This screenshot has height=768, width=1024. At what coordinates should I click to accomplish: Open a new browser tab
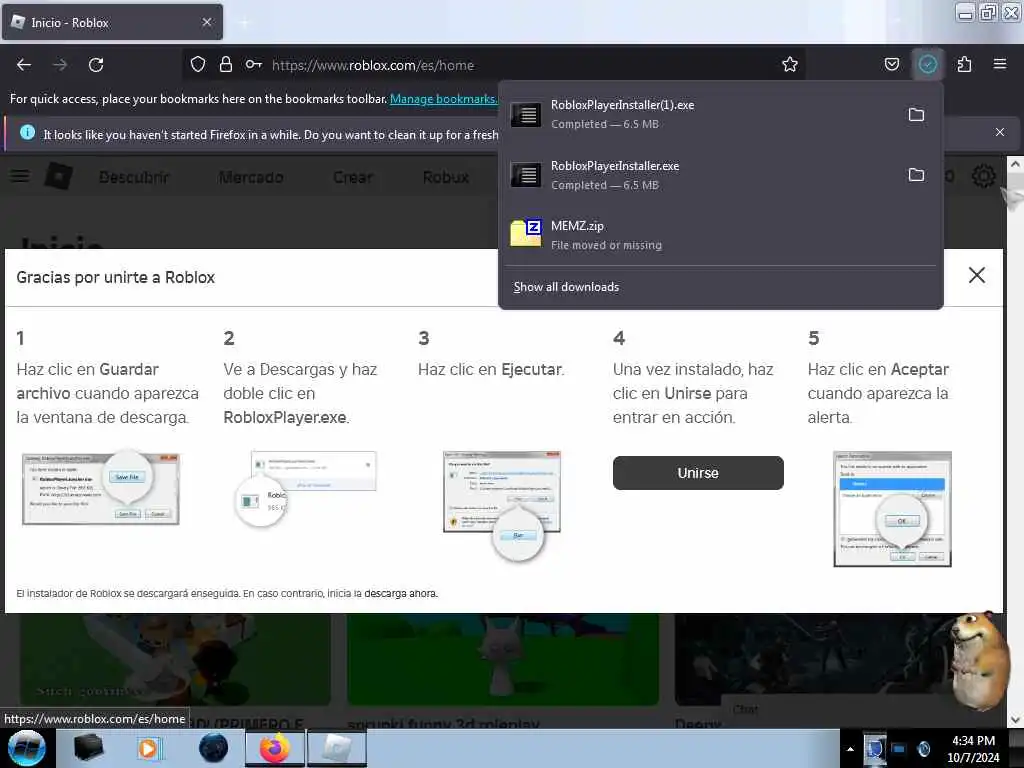[244, 23]
